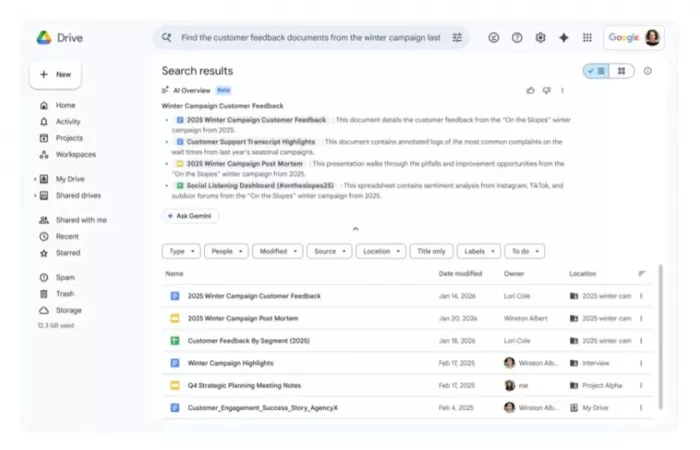Switch to grid layout view
700x450 pixels.
[621, 71]
